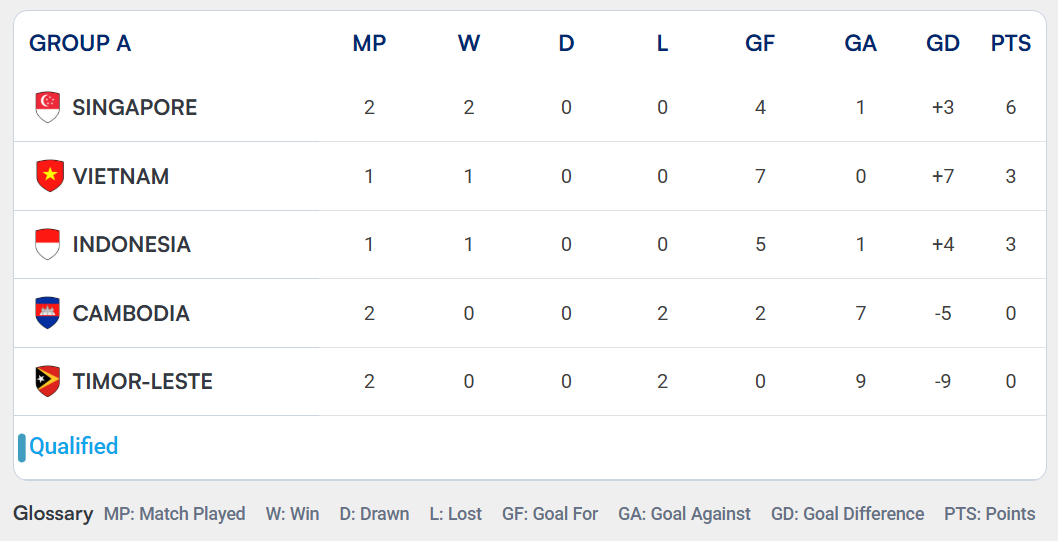Click the MP column header

coord(369,43)
